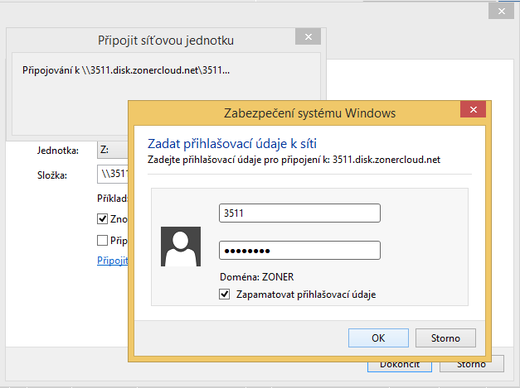Cancel the Windows security dialog with Storno
Image resolution: width=520 pixels, height=388 pixels.
pos(445,338)
